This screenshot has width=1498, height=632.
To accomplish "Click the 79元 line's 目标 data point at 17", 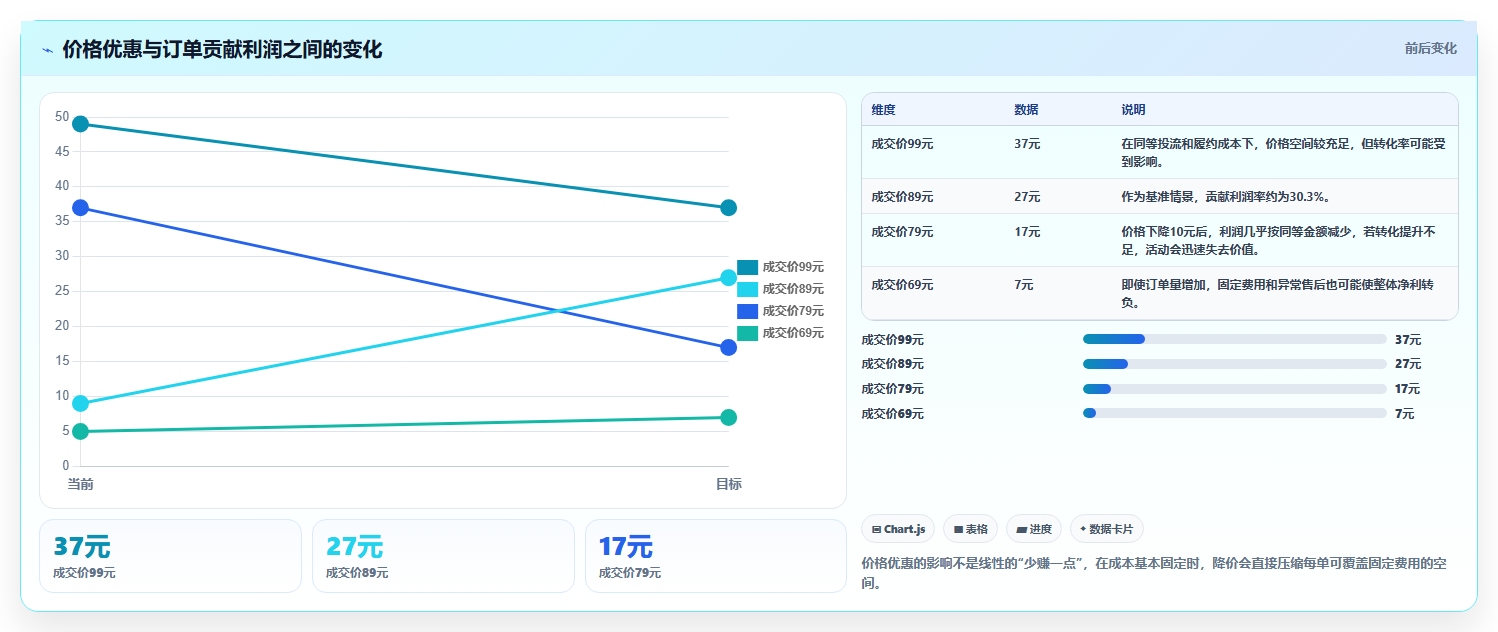I will tap(728, 347).
